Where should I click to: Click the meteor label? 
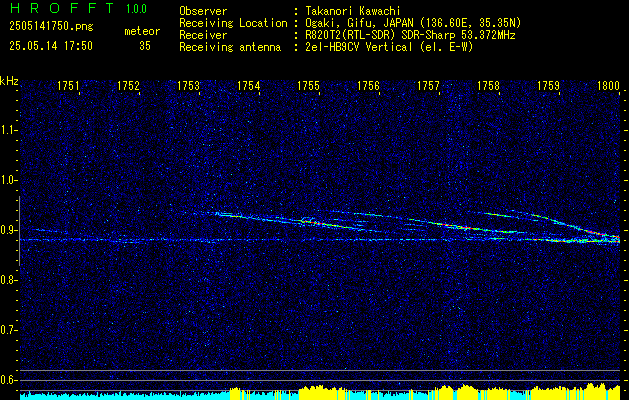pos(142,31)
